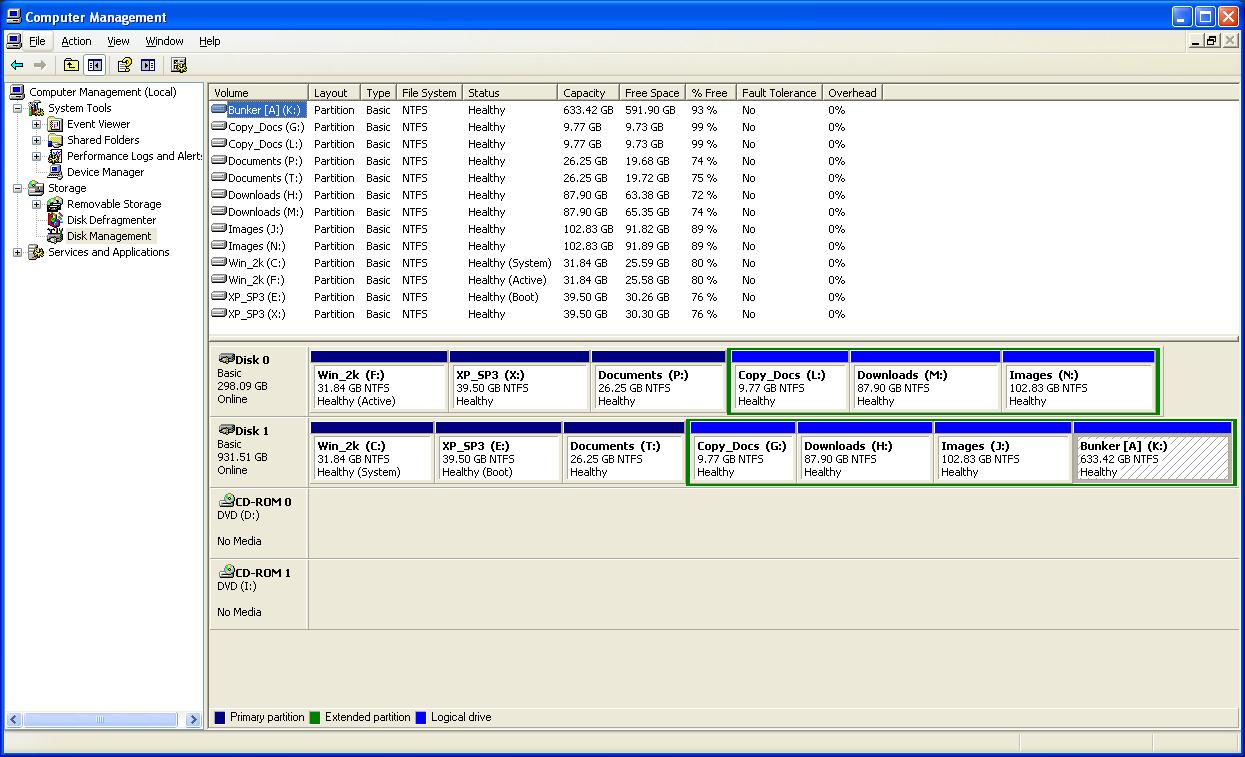Select the Win_2k (F:) partition on Disk 0
This screenshot has width=1245, height=757.
[379, 380]
